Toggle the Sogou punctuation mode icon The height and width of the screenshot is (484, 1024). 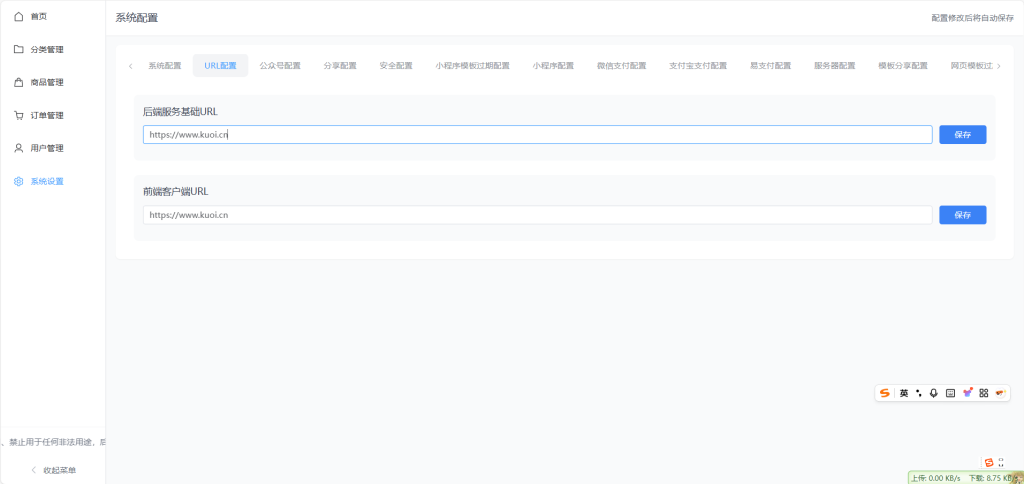[919, 393]
